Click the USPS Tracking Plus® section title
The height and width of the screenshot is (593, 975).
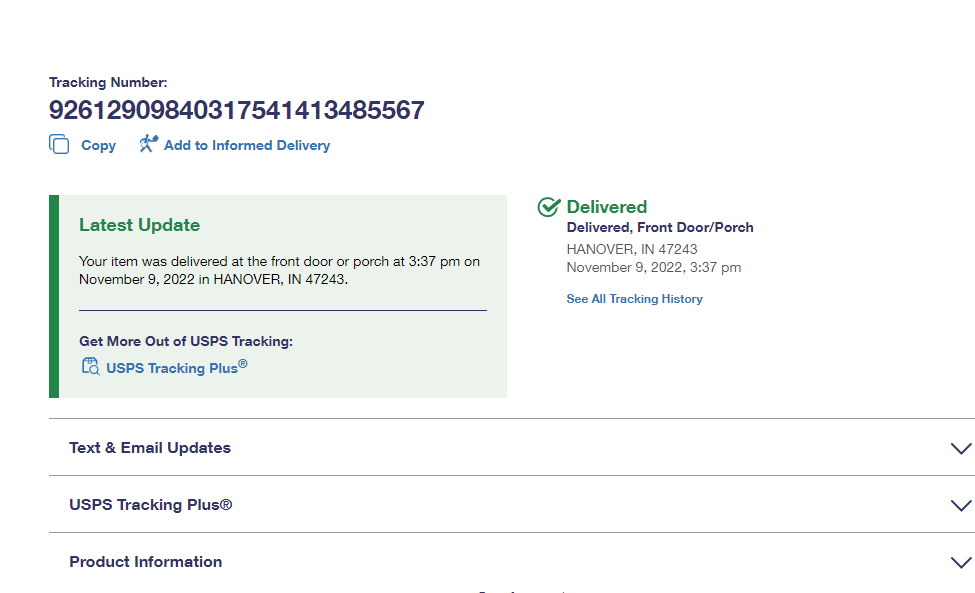pyautogui.click(x=150, y=505)
